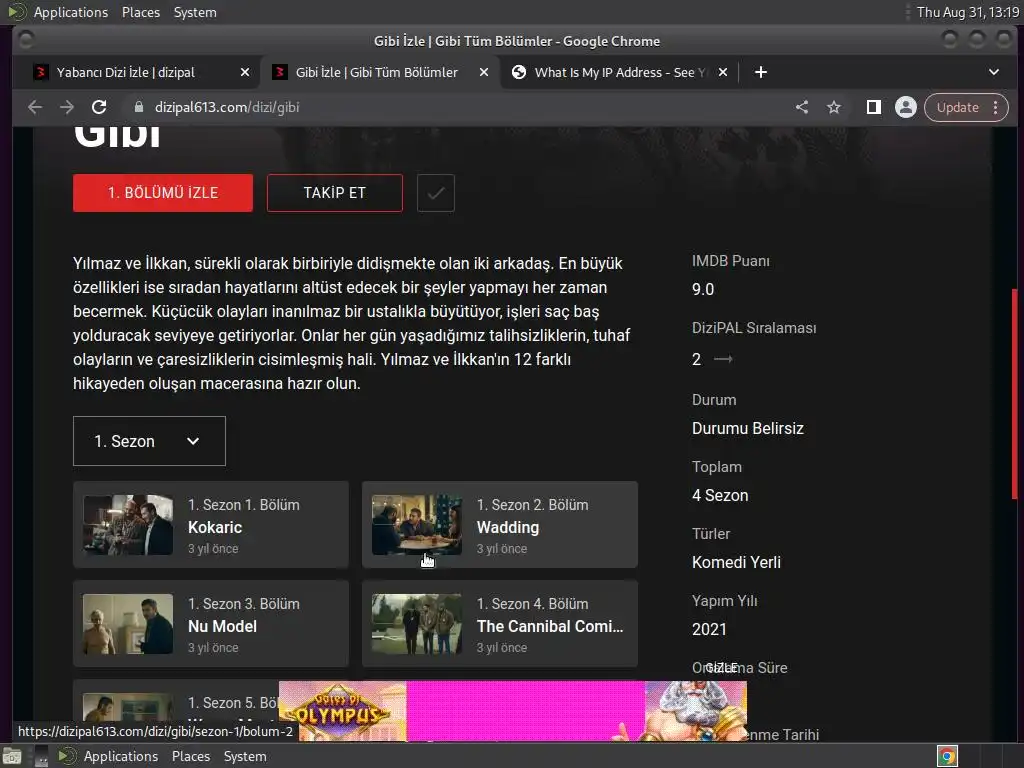Viewport: 1024px width, 768px height.
Task: Open episode Nu Model
Action: pyautogui.click(x=211, y=624)
